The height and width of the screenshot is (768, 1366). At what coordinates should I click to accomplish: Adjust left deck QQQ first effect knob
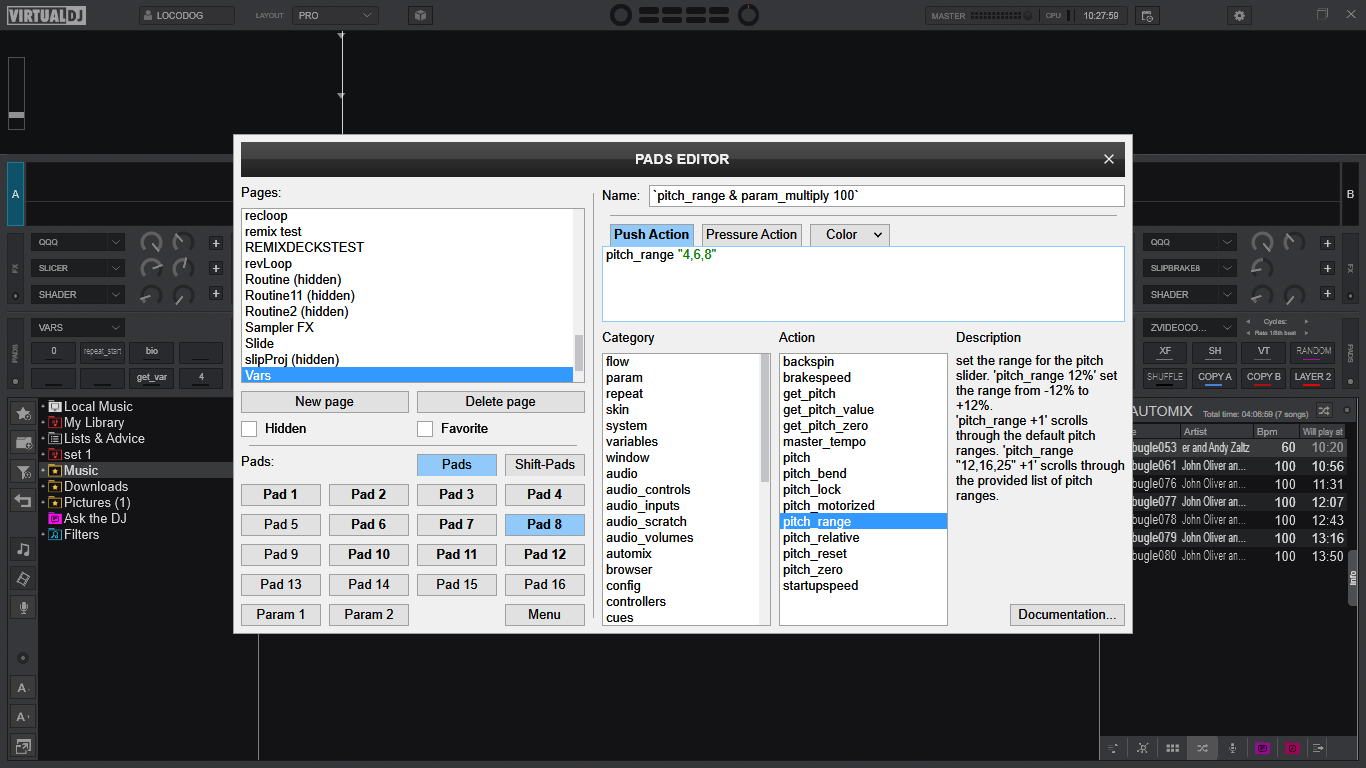tap(151, 242)
